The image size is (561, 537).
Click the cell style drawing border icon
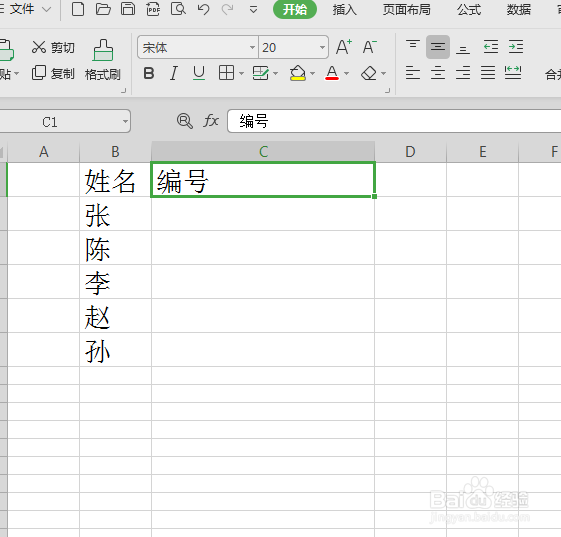(x=260, y=73)
